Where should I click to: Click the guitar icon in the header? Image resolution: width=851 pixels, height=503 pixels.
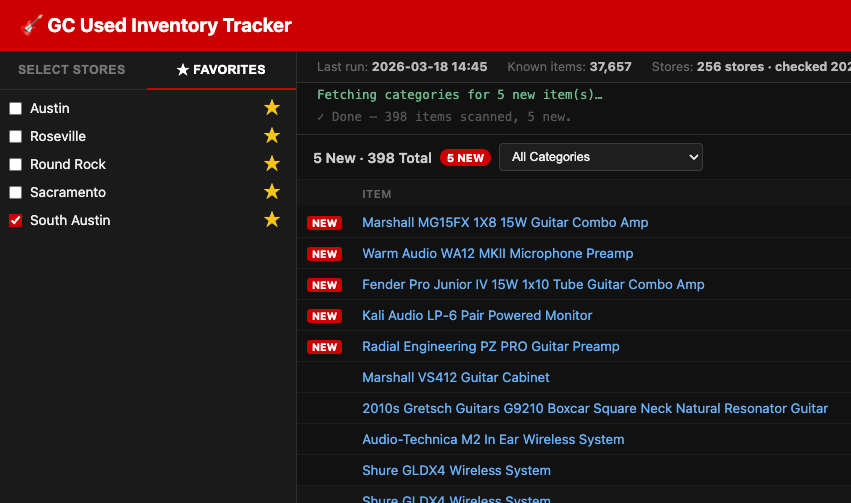31,25
